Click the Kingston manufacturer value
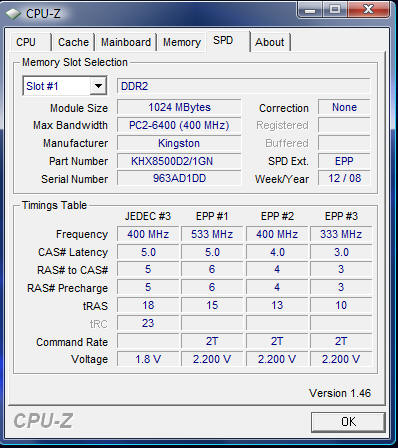 point(179,143)
